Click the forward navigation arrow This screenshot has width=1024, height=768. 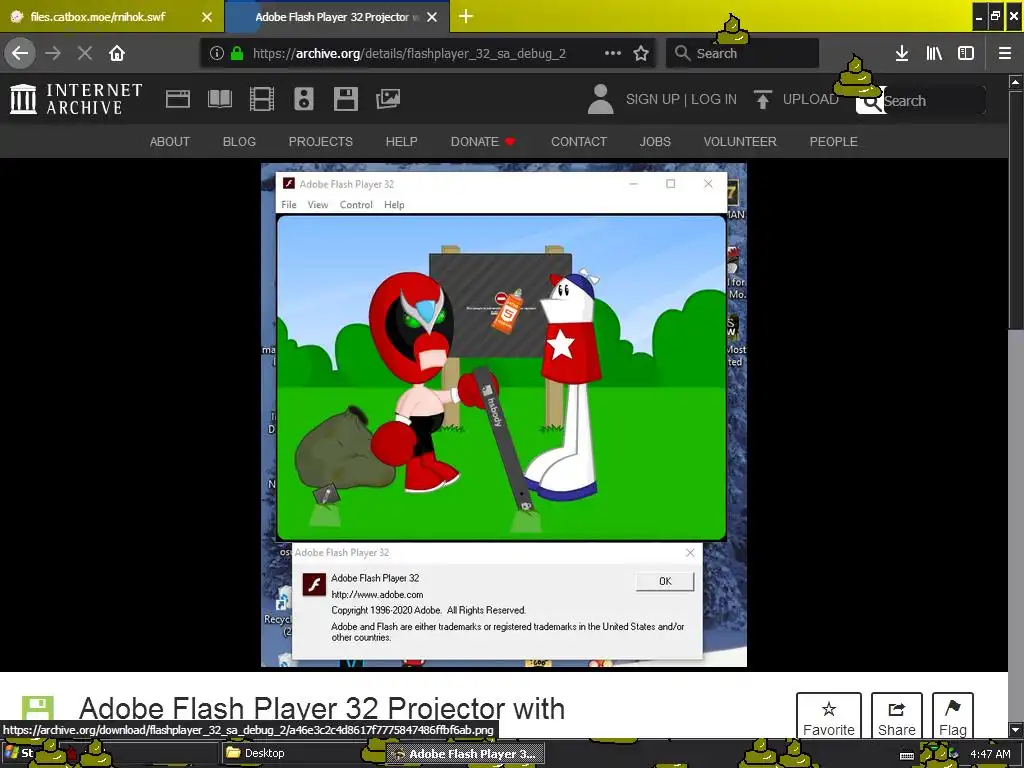[53, 53]
